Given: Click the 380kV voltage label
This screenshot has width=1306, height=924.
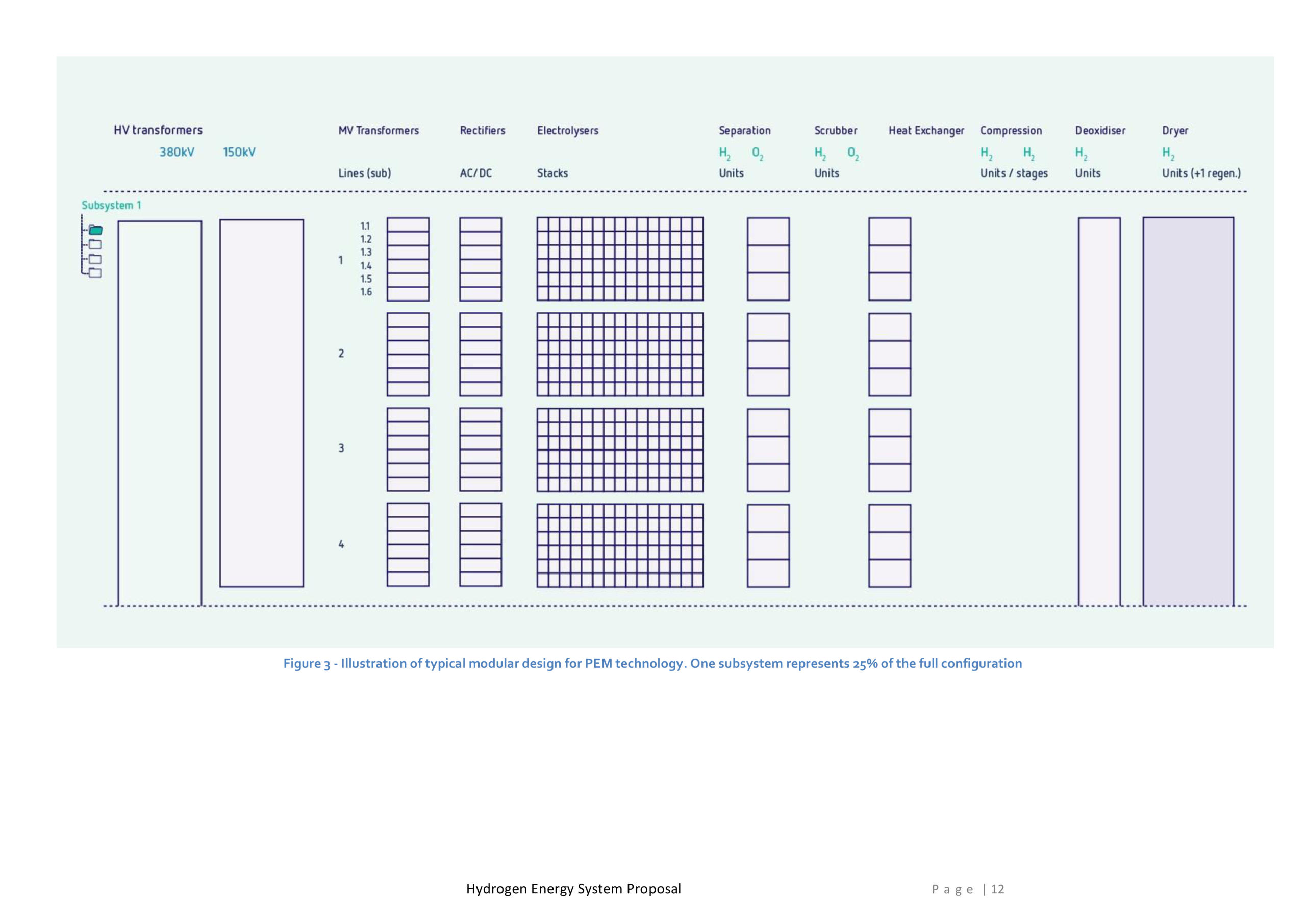Looking at the screenshot, I should coord(177,153).
